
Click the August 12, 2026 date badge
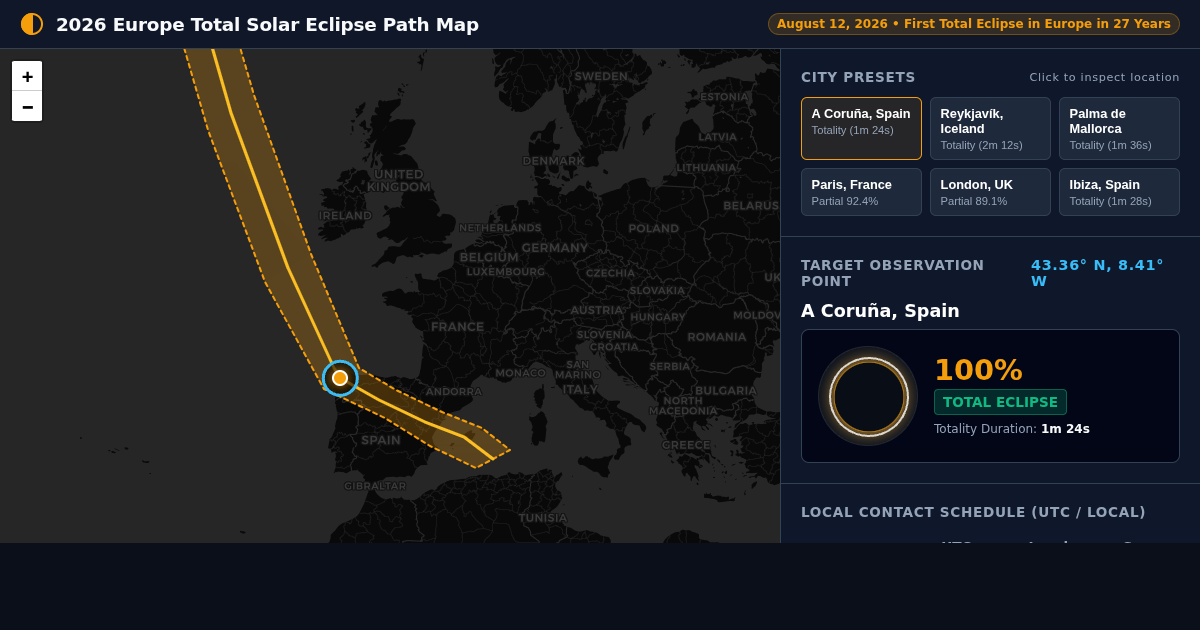pos(974,24)
